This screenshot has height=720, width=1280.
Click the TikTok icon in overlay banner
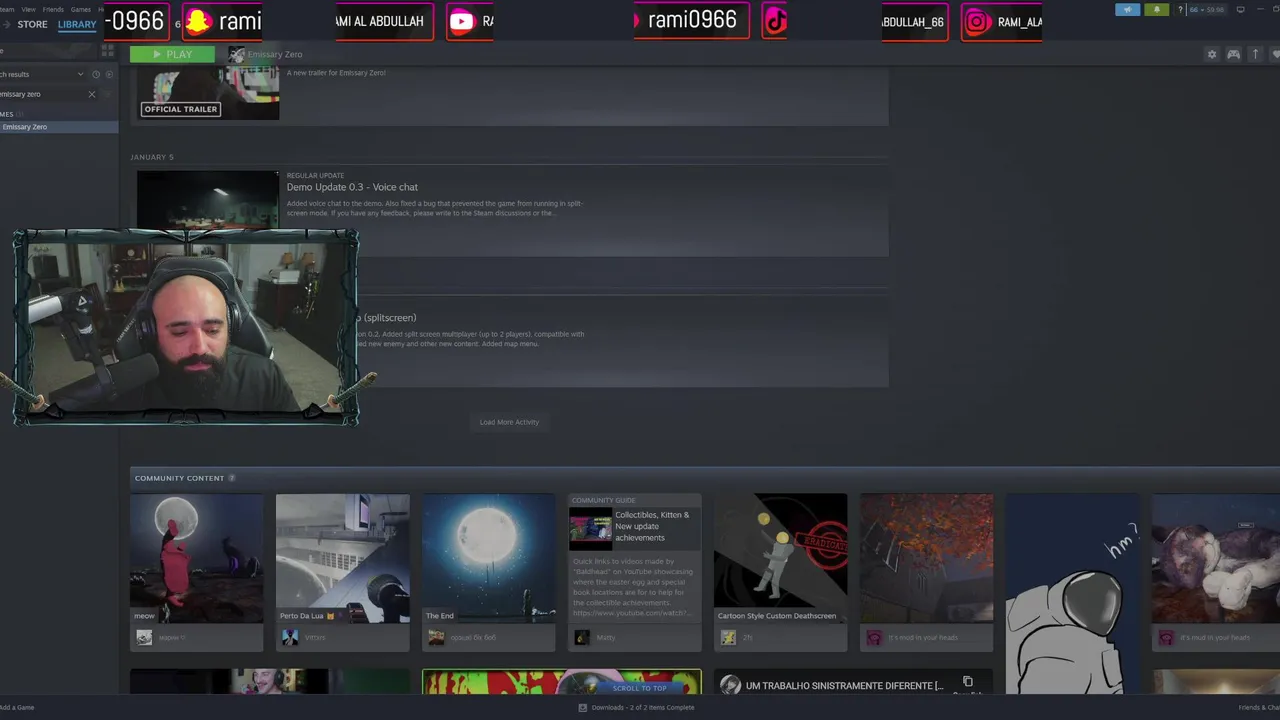[x=775, y=21]
